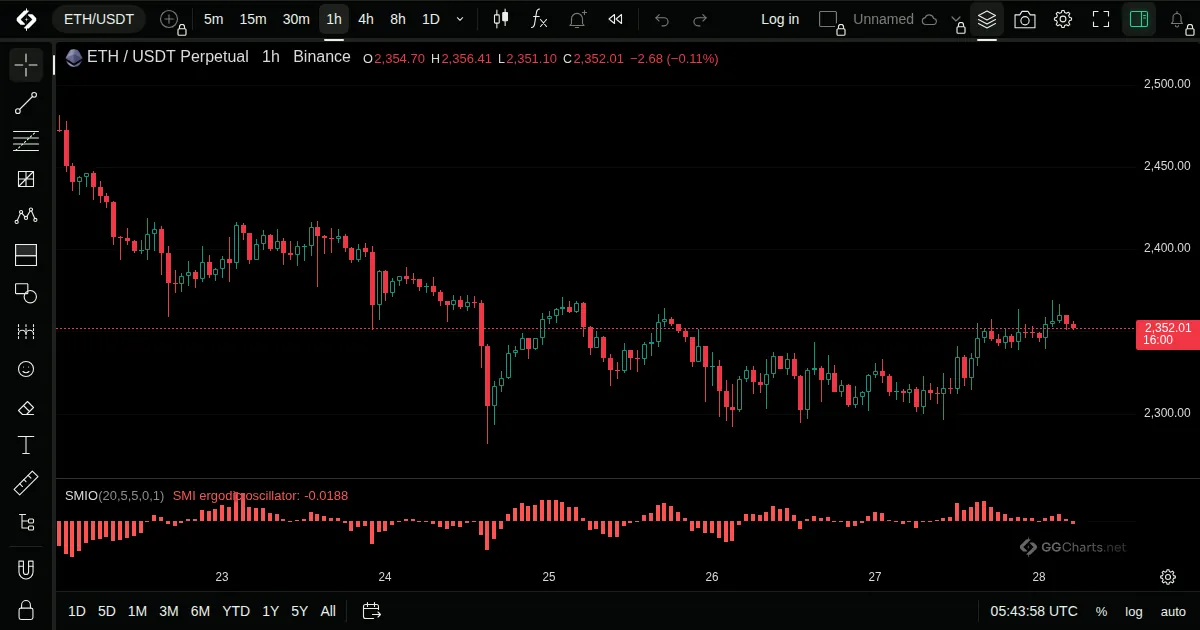Screen dimensions: 1200x630
Task: Select the price range measurement tool
Action: pyautogui.click(x=26, y=331)
